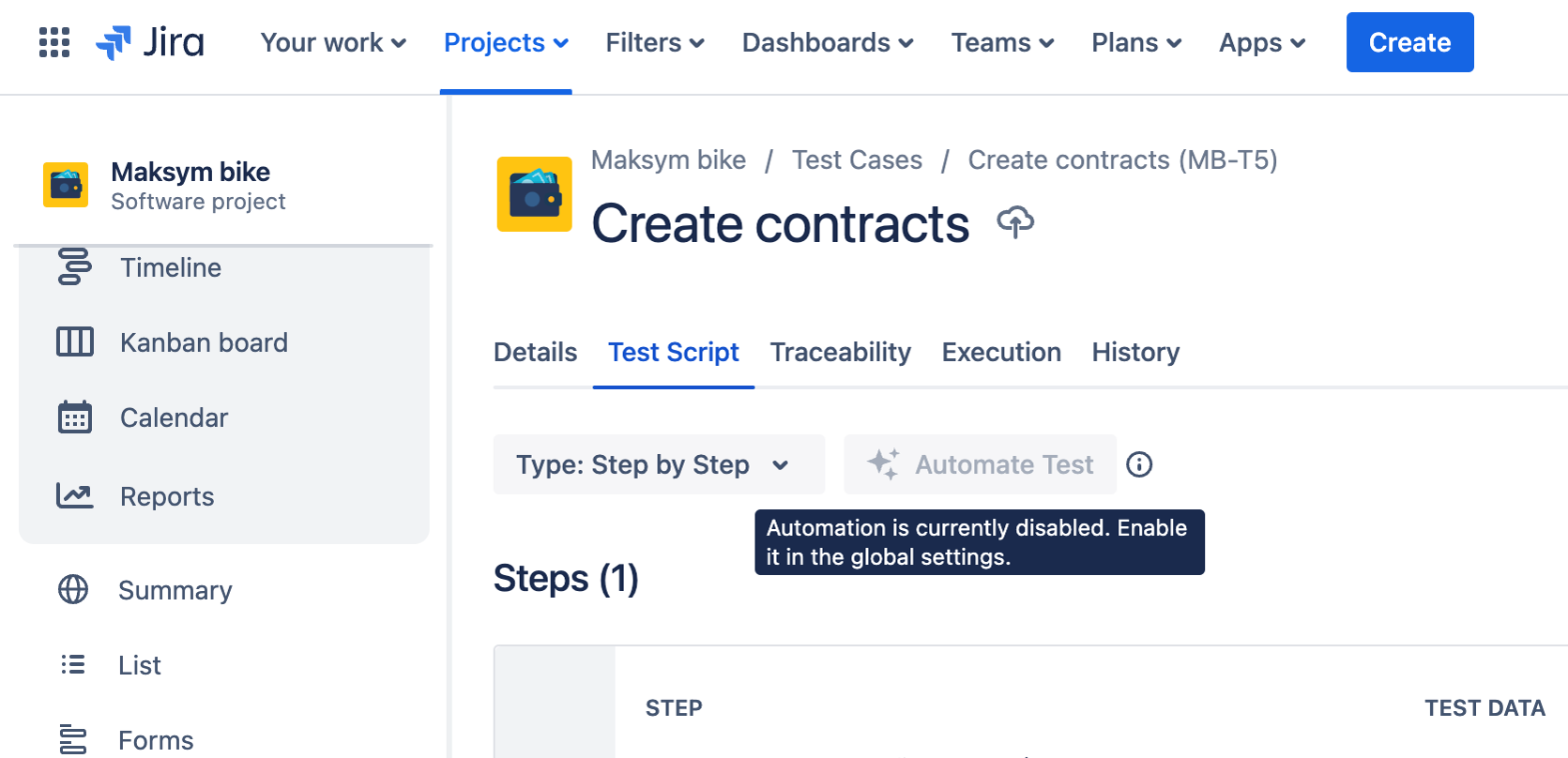Select the Calendar icon
This screenshot has width=1568, height=758.
click(75, 417)
